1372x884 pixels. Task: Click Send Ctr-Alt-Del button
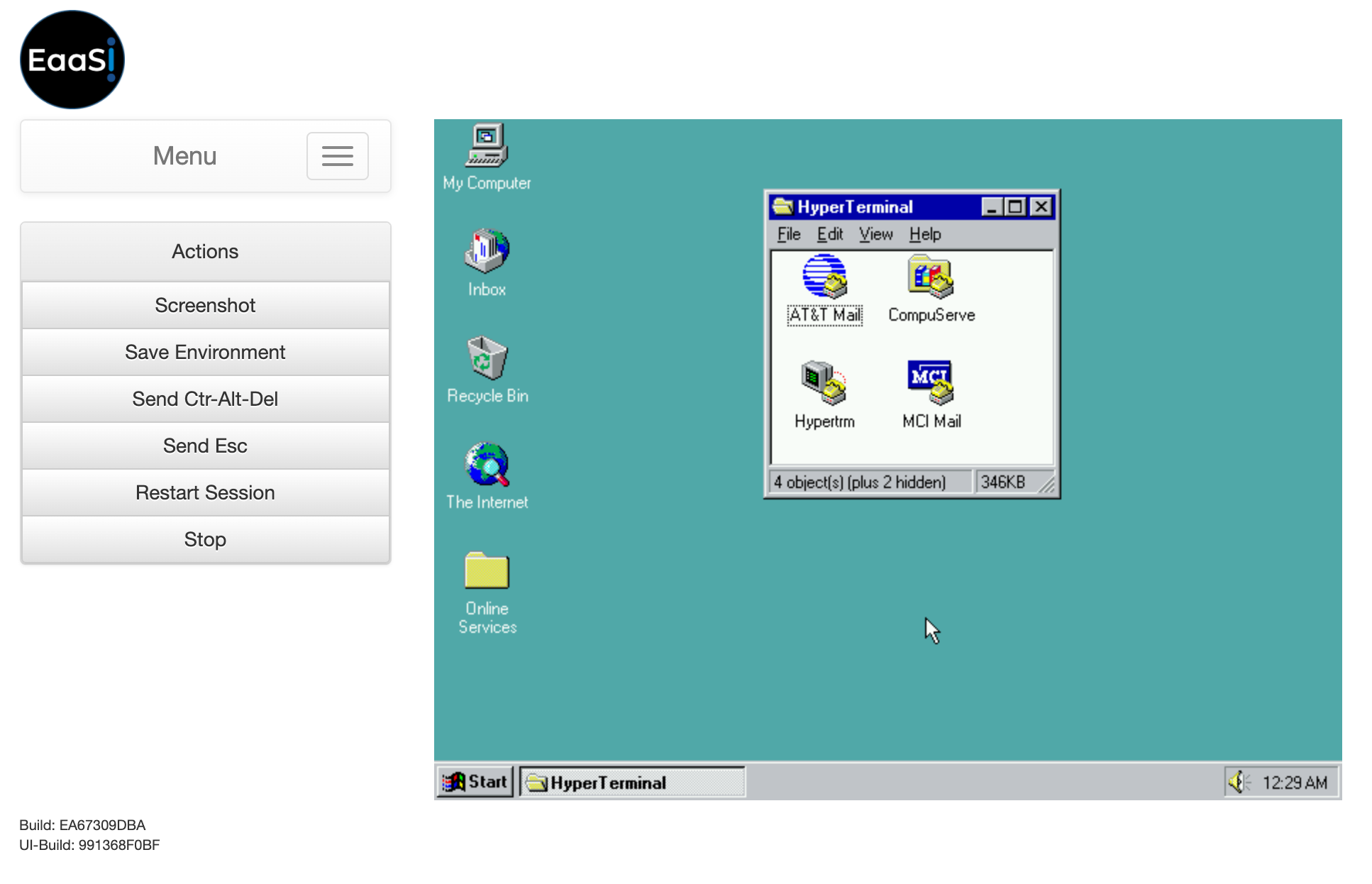point(205,399)
